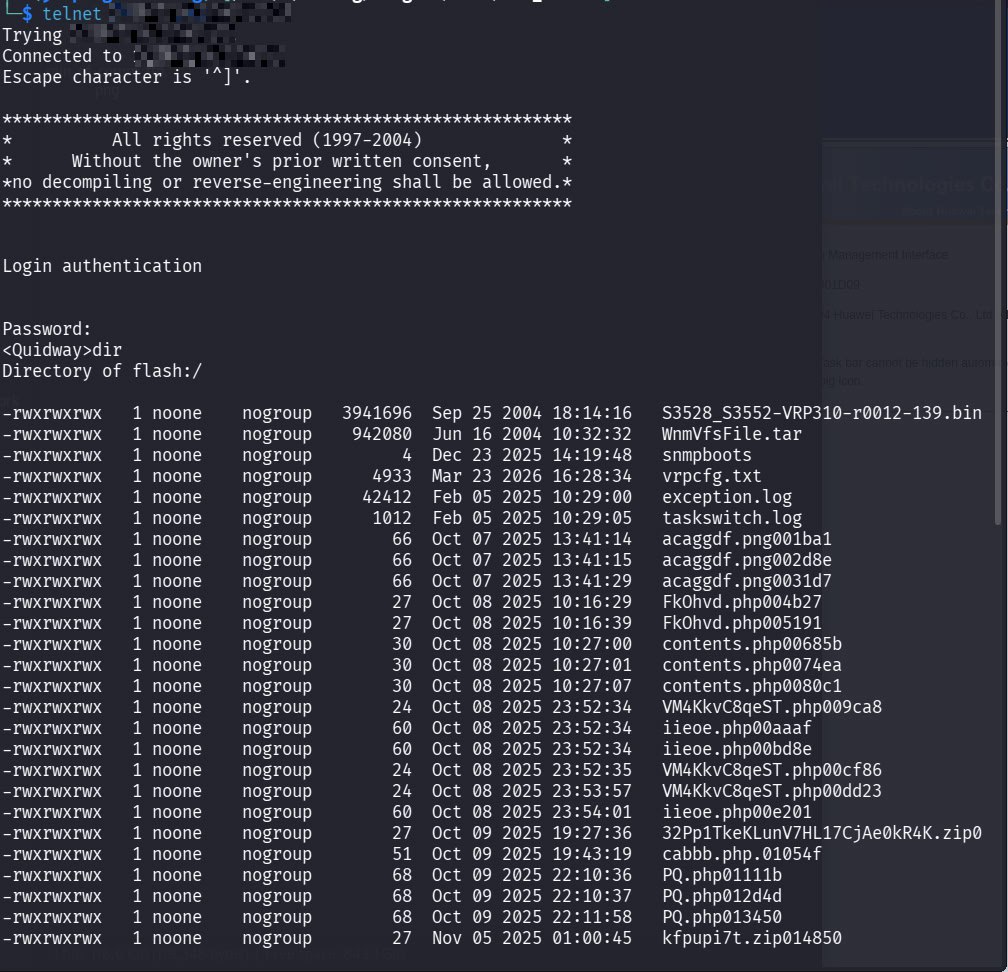Click acaggdf.png001ba1 filename

[746, 539]
